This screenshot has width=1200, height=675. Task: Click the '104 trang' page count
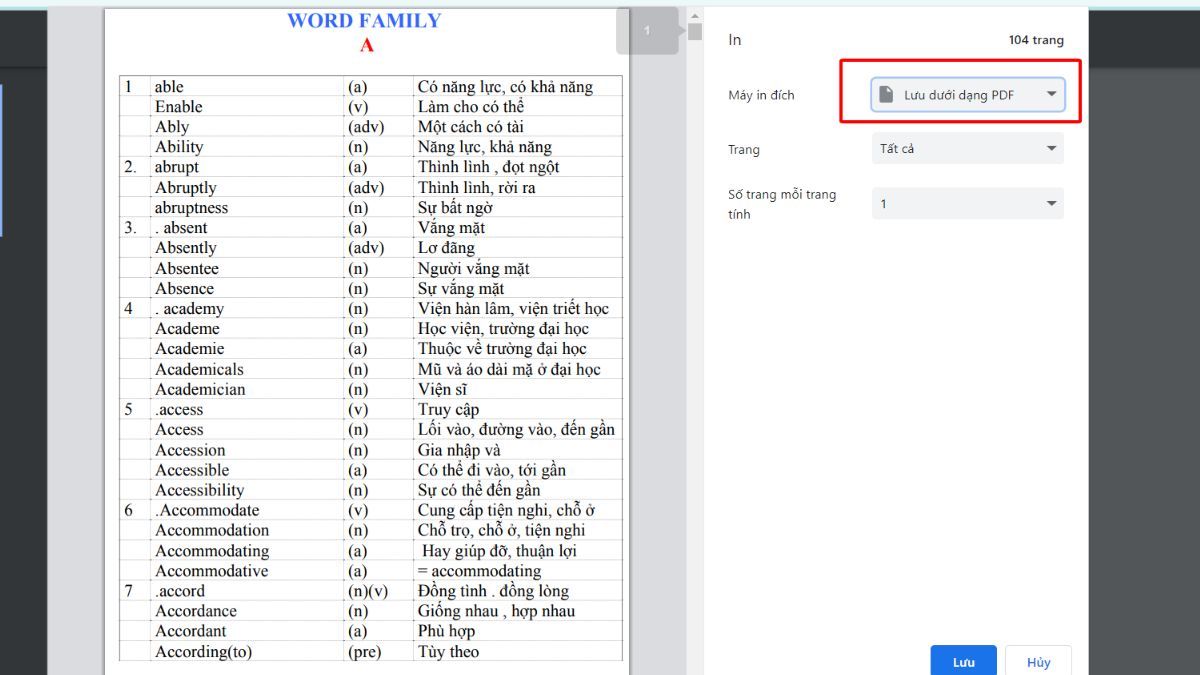pos(1036,40)
